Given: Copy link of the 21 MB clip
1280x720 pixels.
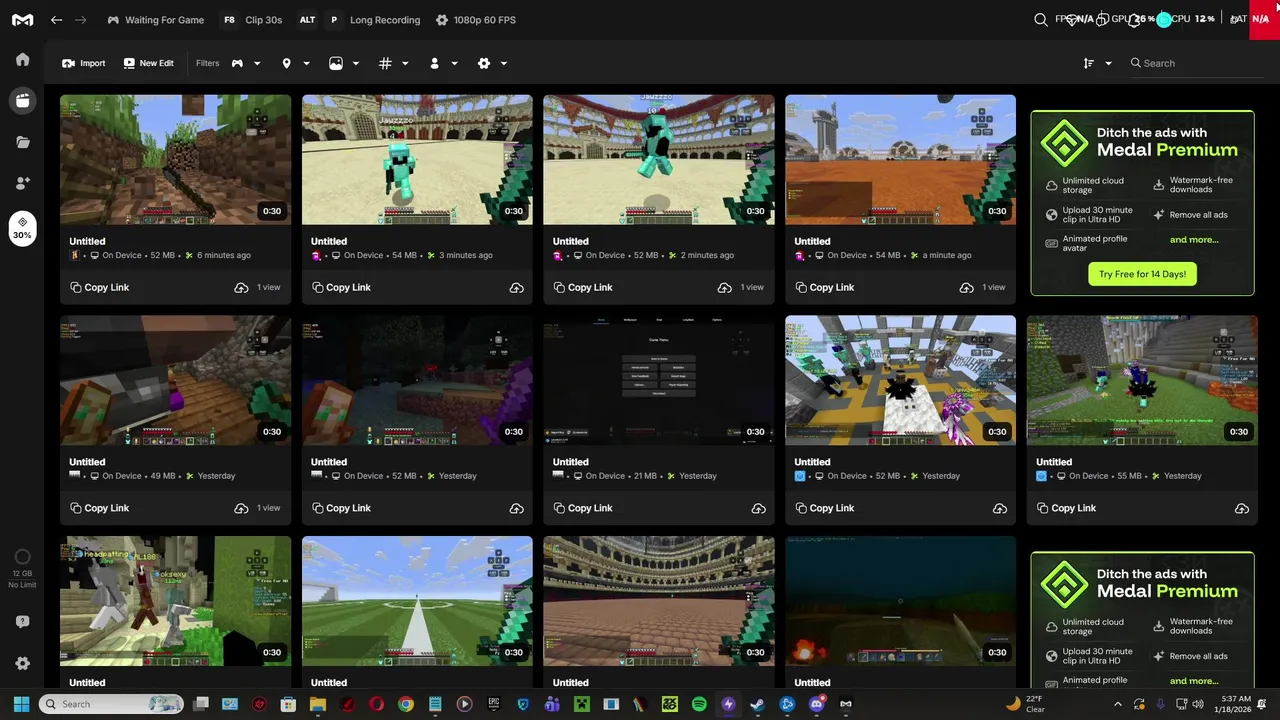Looking at the screenshot, I should (582, 509).
